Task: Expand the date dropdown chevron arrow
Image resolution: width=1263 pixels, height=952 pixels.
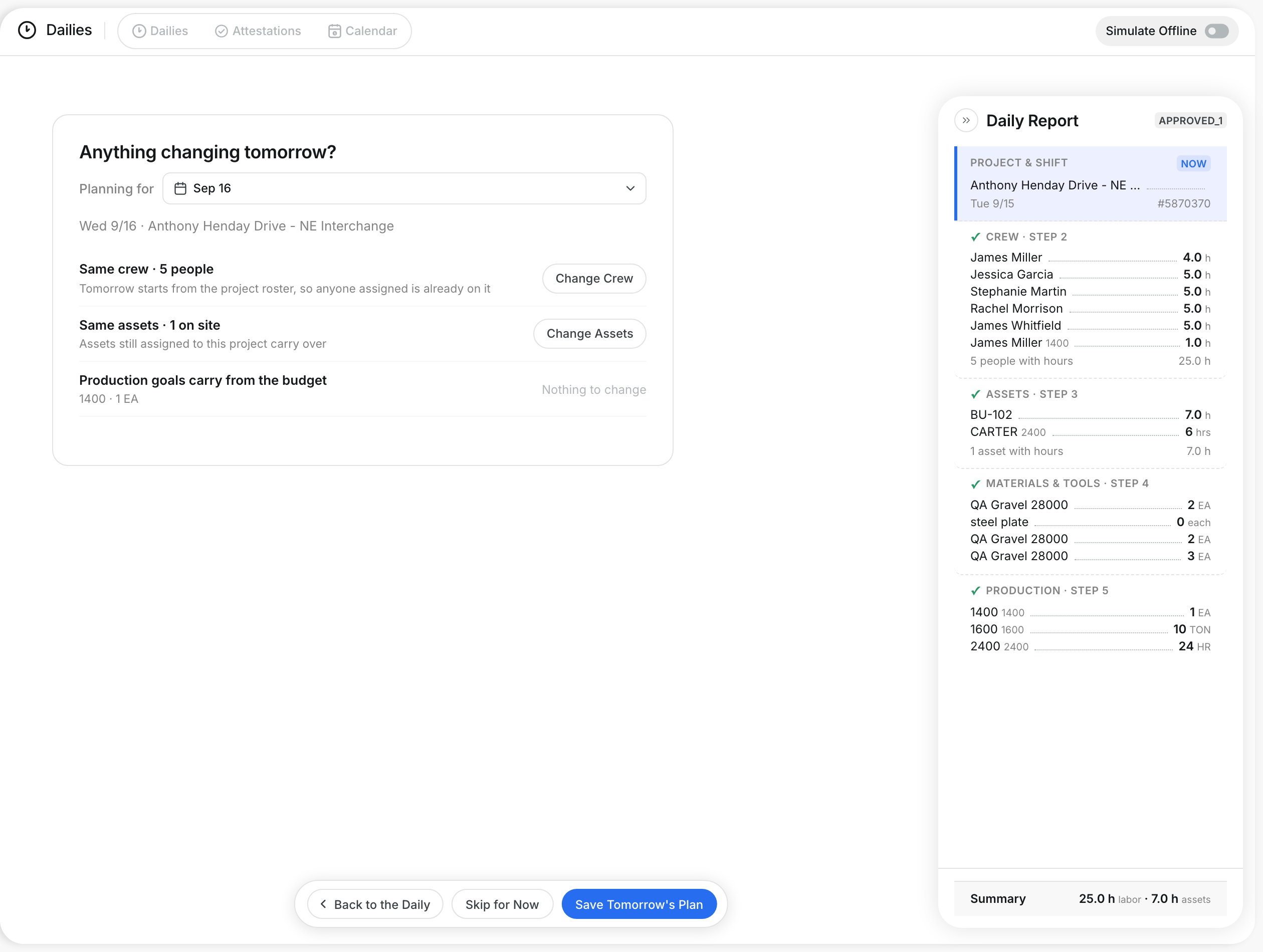Action: point(630,188)
